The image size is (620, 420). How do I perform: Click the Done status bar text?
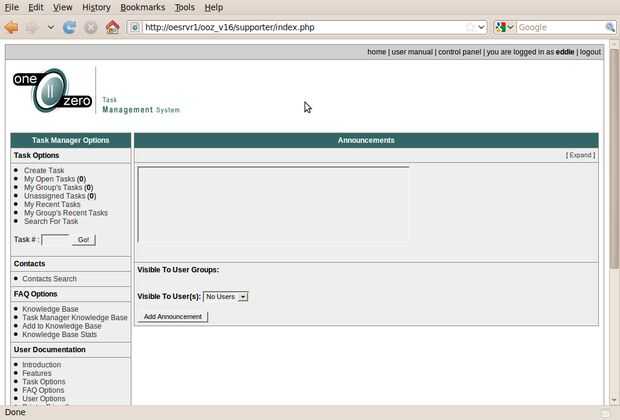pos(15,412)
